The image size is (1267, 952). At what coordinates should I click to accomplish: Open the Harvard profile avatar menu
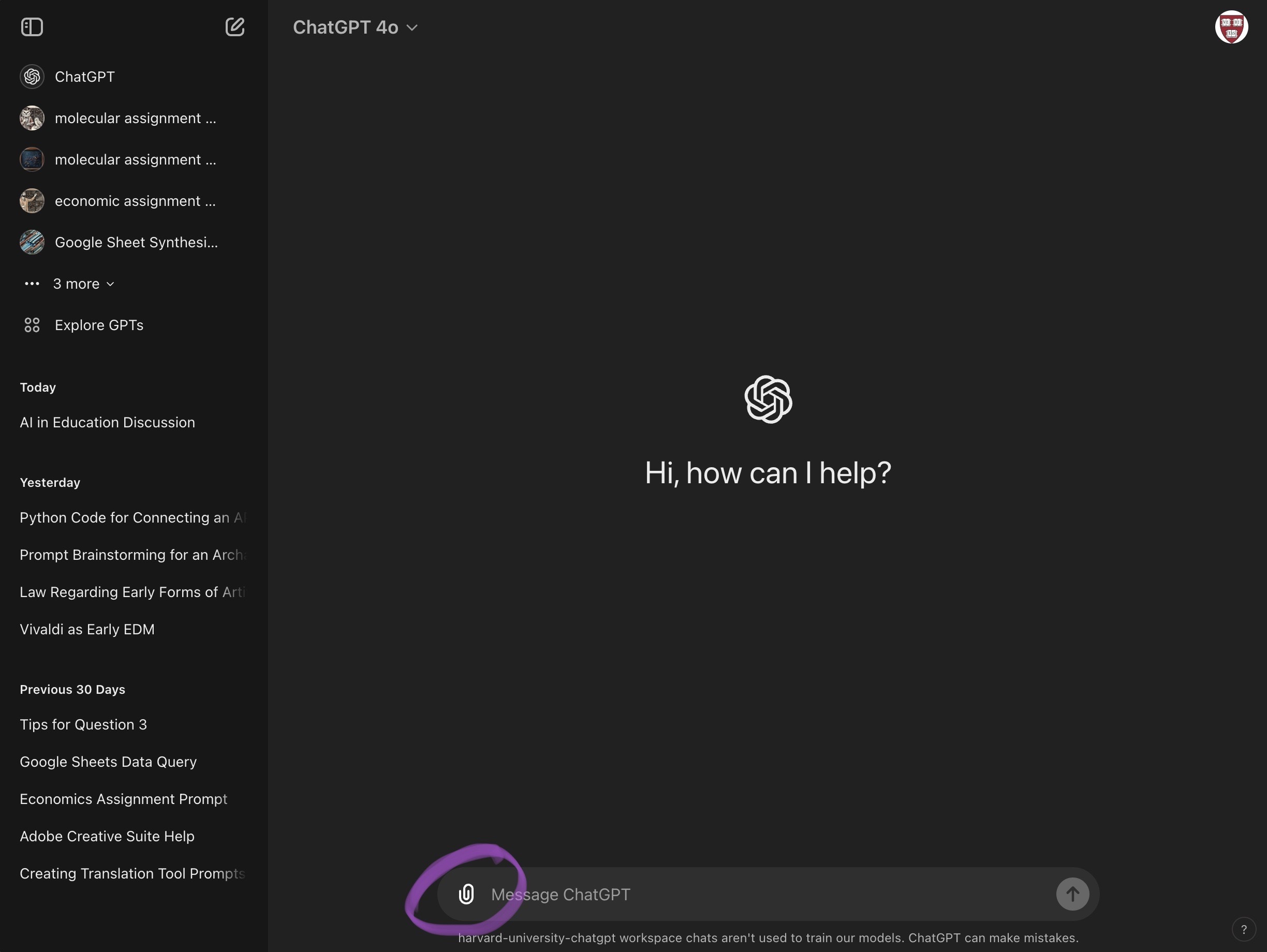1231,27
